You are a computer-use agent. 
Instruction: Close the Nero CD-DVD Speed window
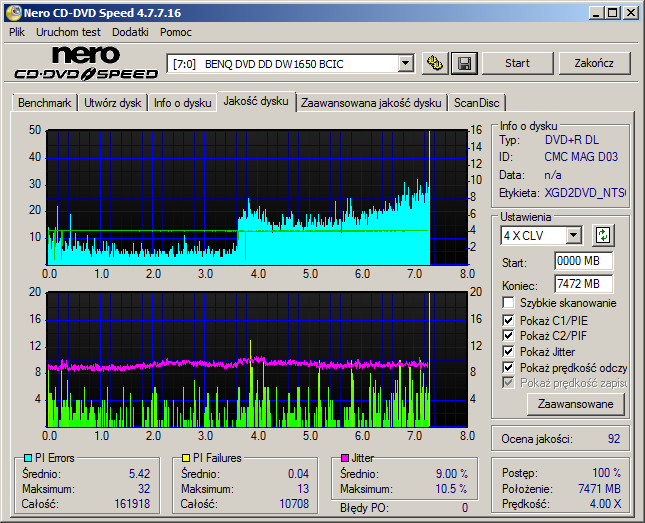631,13
